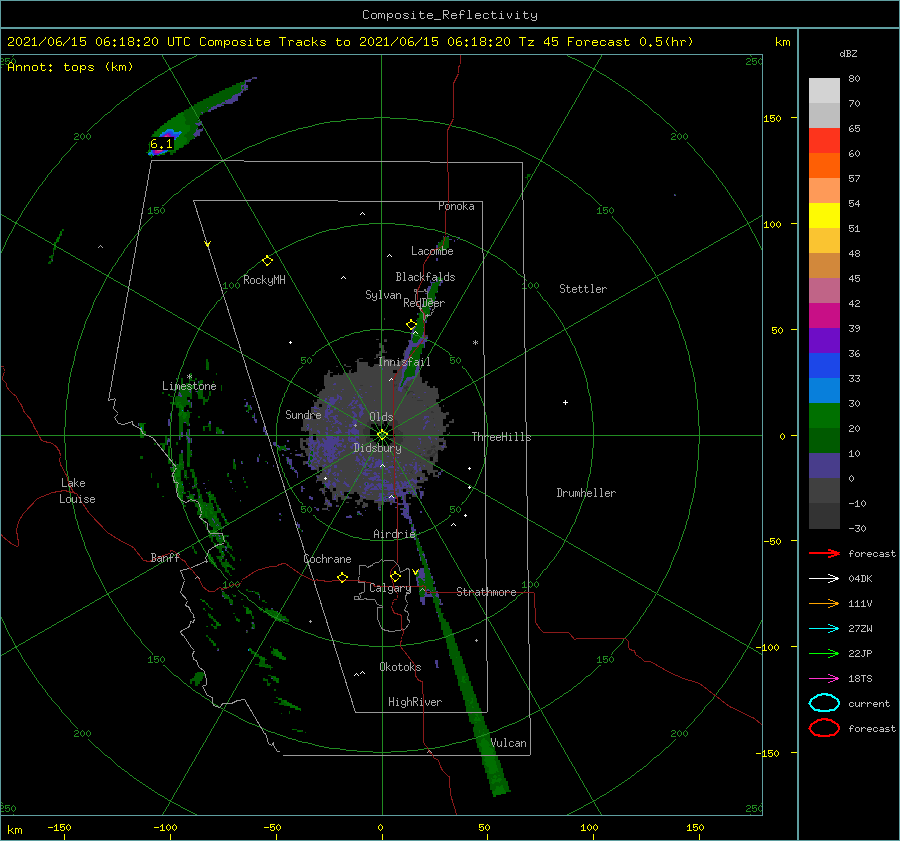Click the Composite_Reflectivity title
This screenshot has width=900, height=841.
pos(449,15)
